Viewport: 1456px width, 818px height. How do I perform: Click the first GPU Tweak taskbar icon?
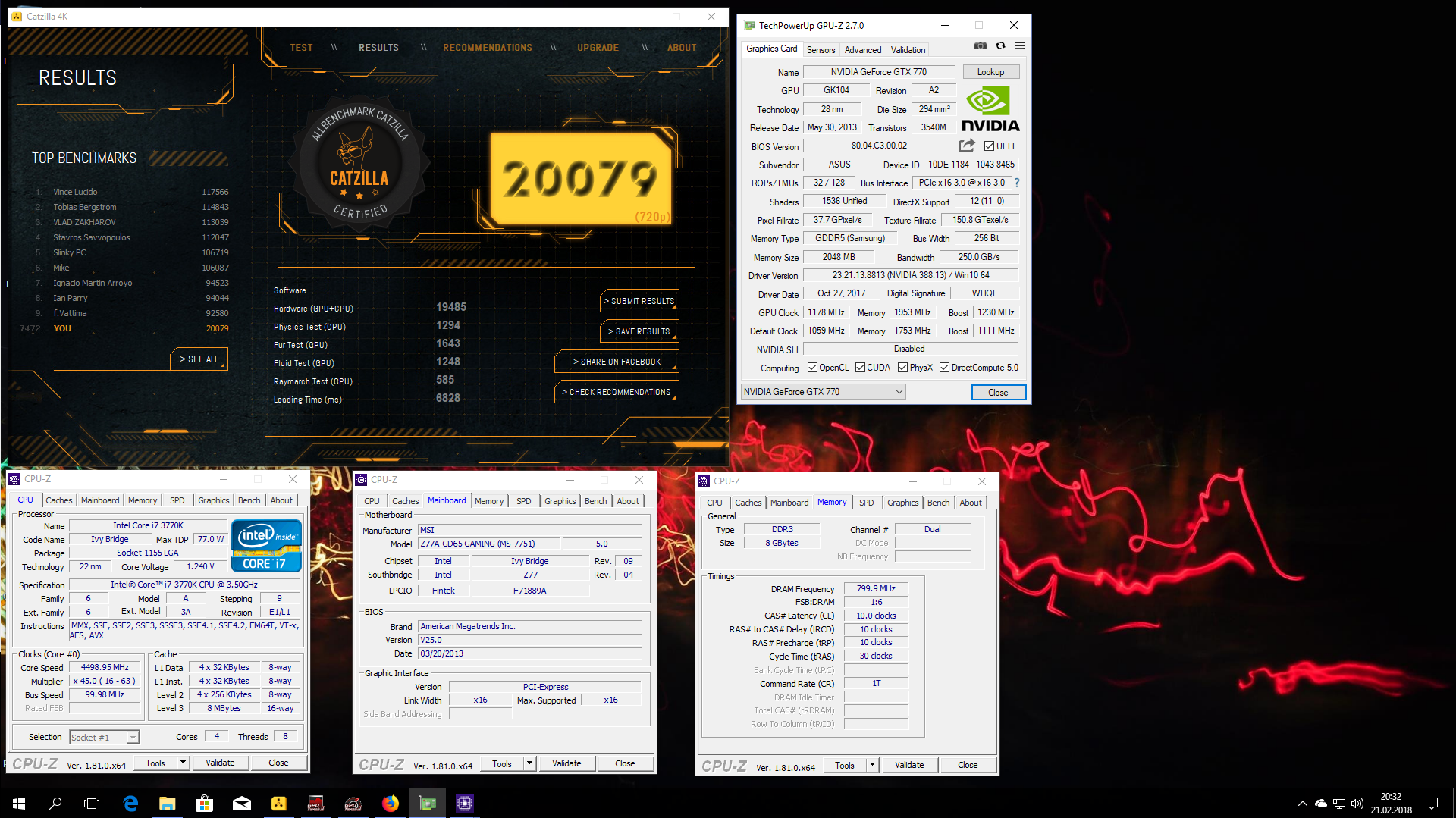coord(315,804)
